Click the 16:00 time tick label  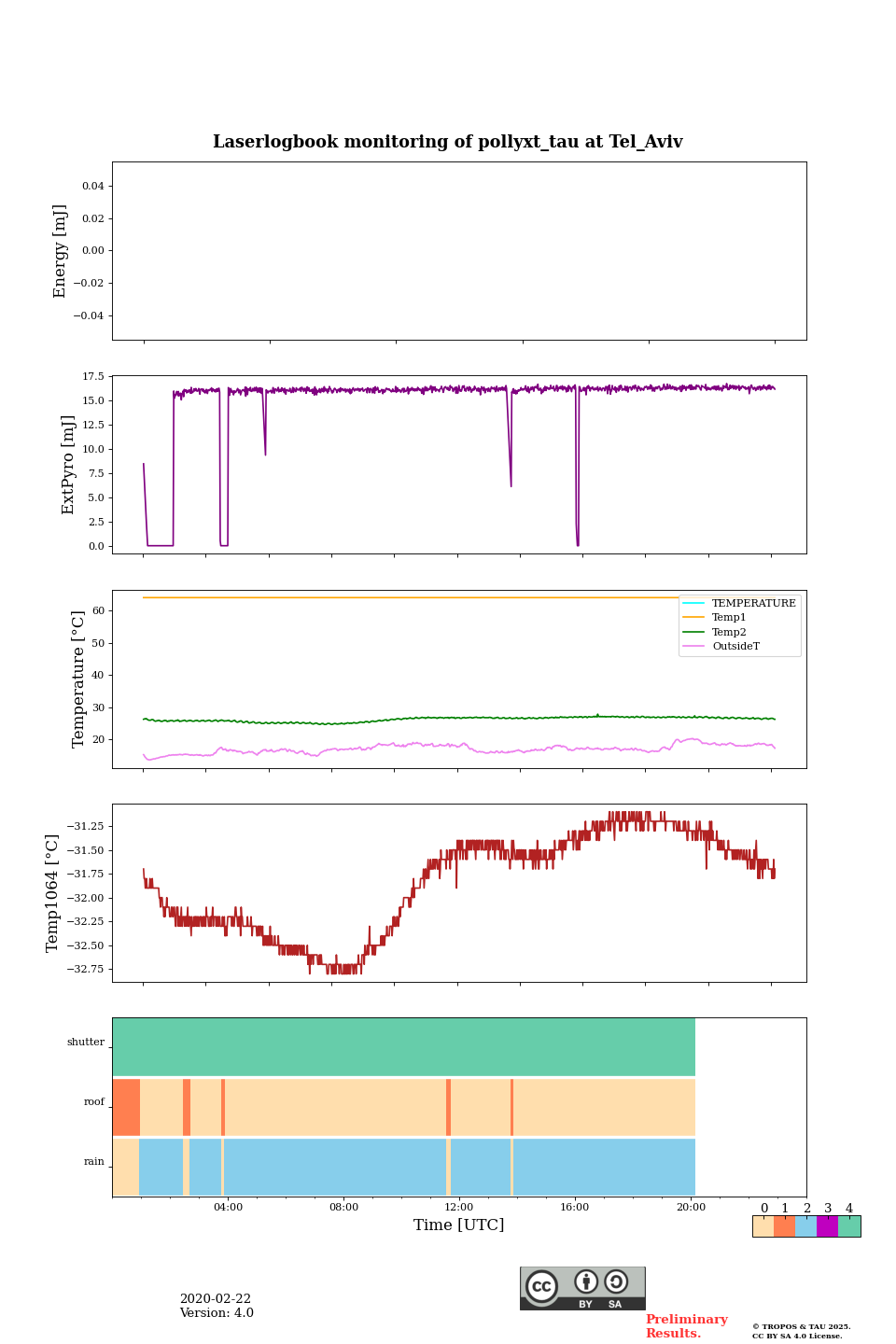tap(575, 1207)
